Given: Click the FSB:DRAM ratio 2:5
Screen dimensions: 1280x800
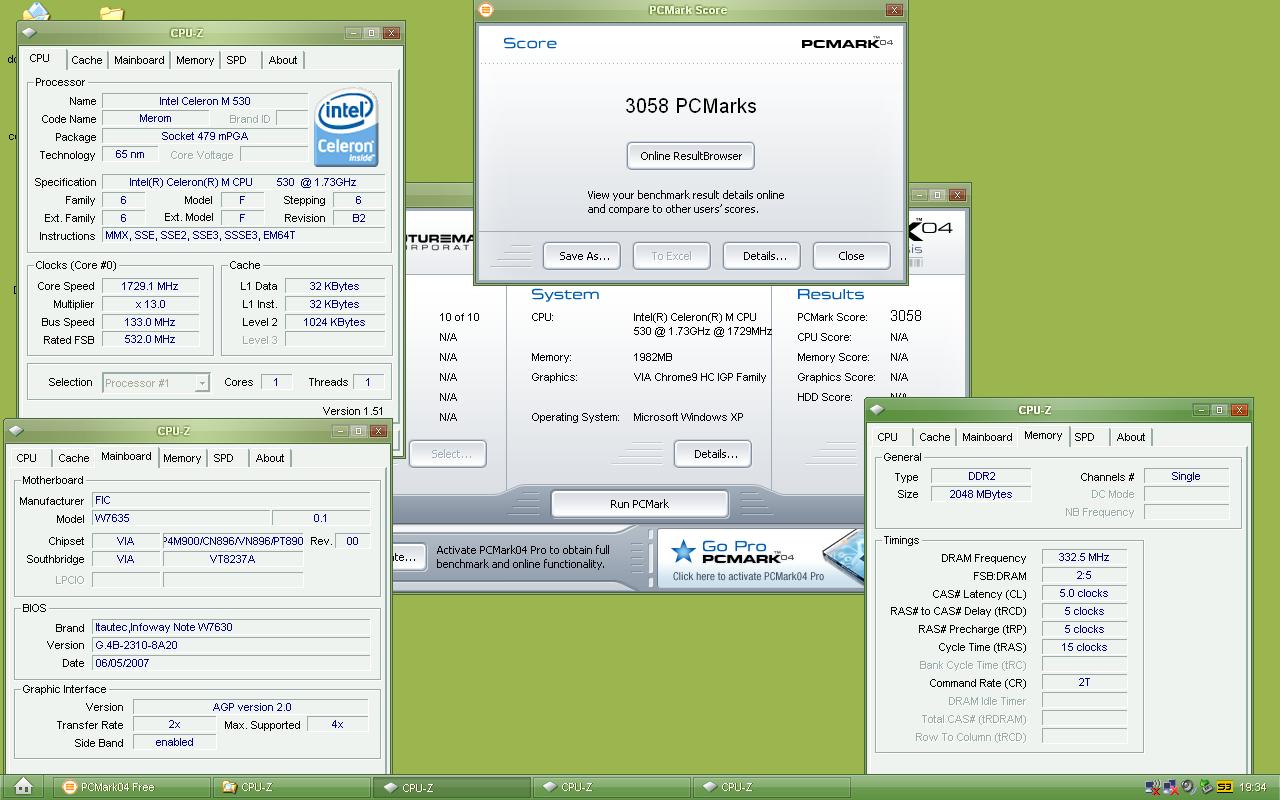Looking at the screenshot, I should coord(1084,576).
